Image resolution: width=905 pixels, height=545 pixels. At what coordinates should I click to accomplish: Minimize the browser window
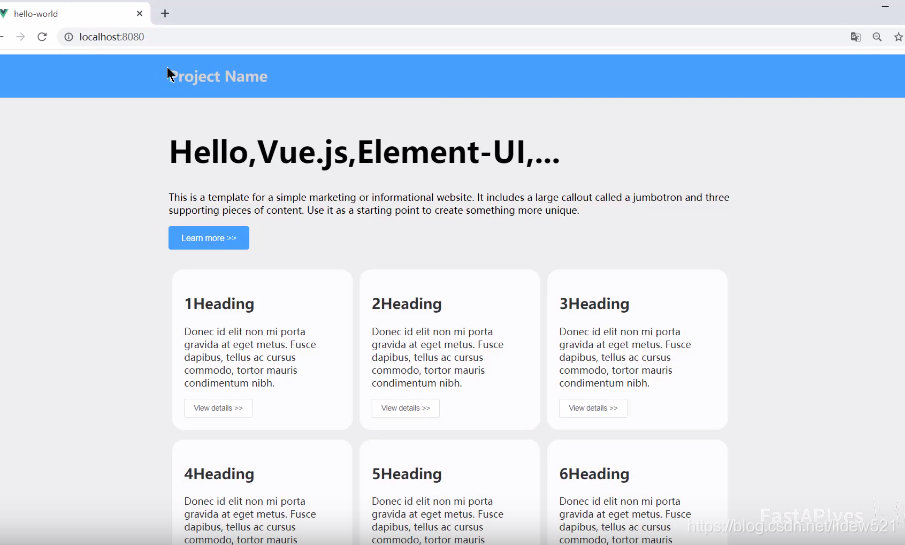point(885,6)
